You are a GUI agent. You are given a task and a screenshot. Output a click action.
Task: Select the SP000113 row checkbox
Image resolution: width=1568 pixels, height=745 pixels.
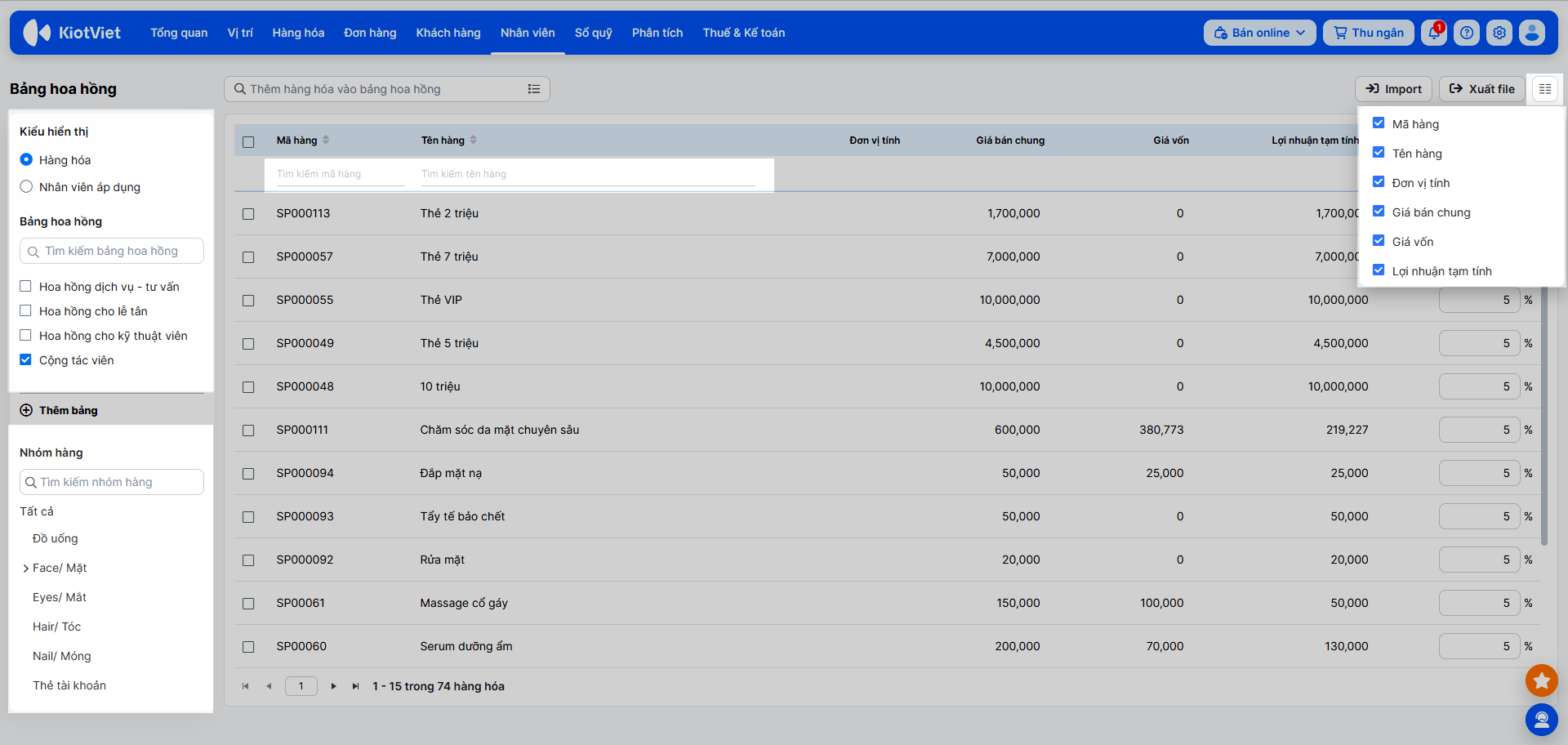point(248,214)
